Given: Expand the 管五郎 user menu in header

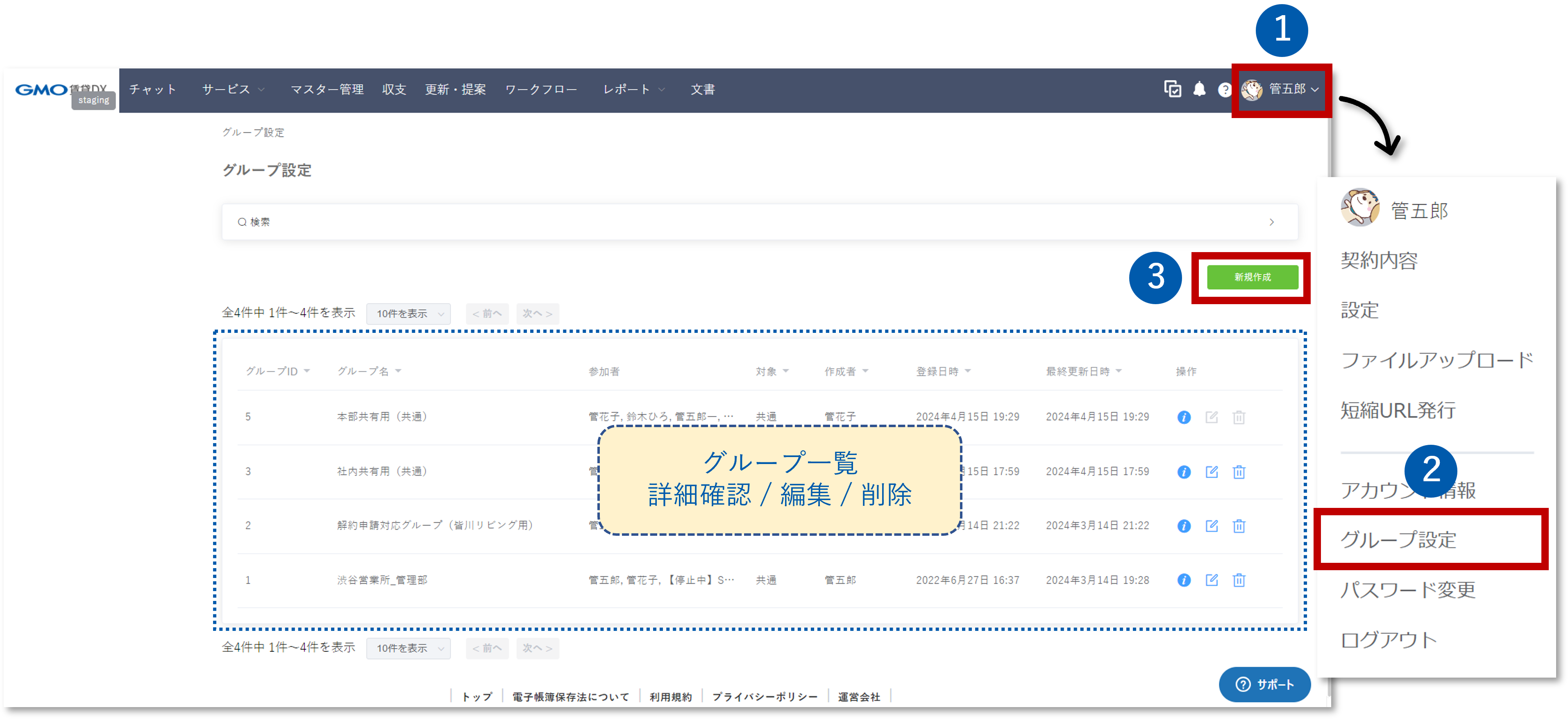Looking at the screenshot, I should coord(1281,89).
